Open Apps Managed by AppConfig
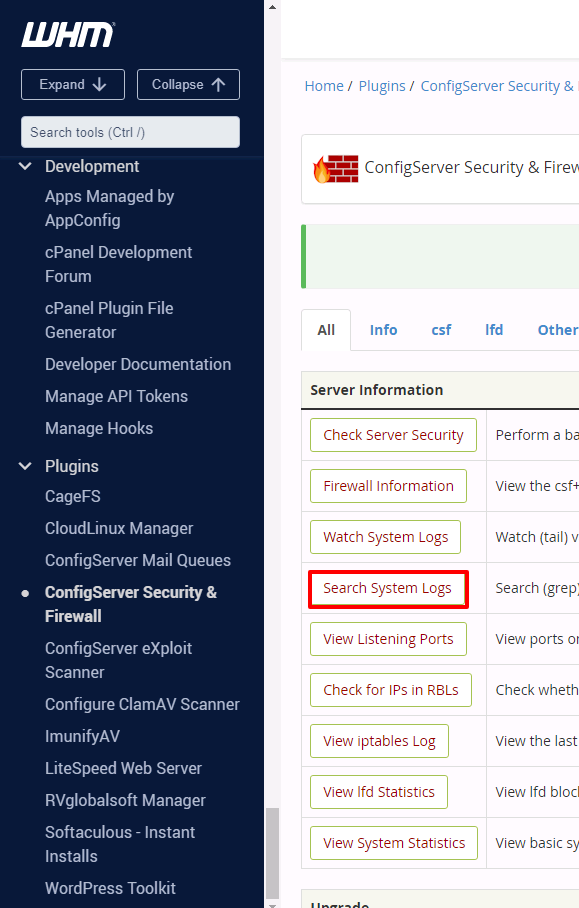 [109, 208]
